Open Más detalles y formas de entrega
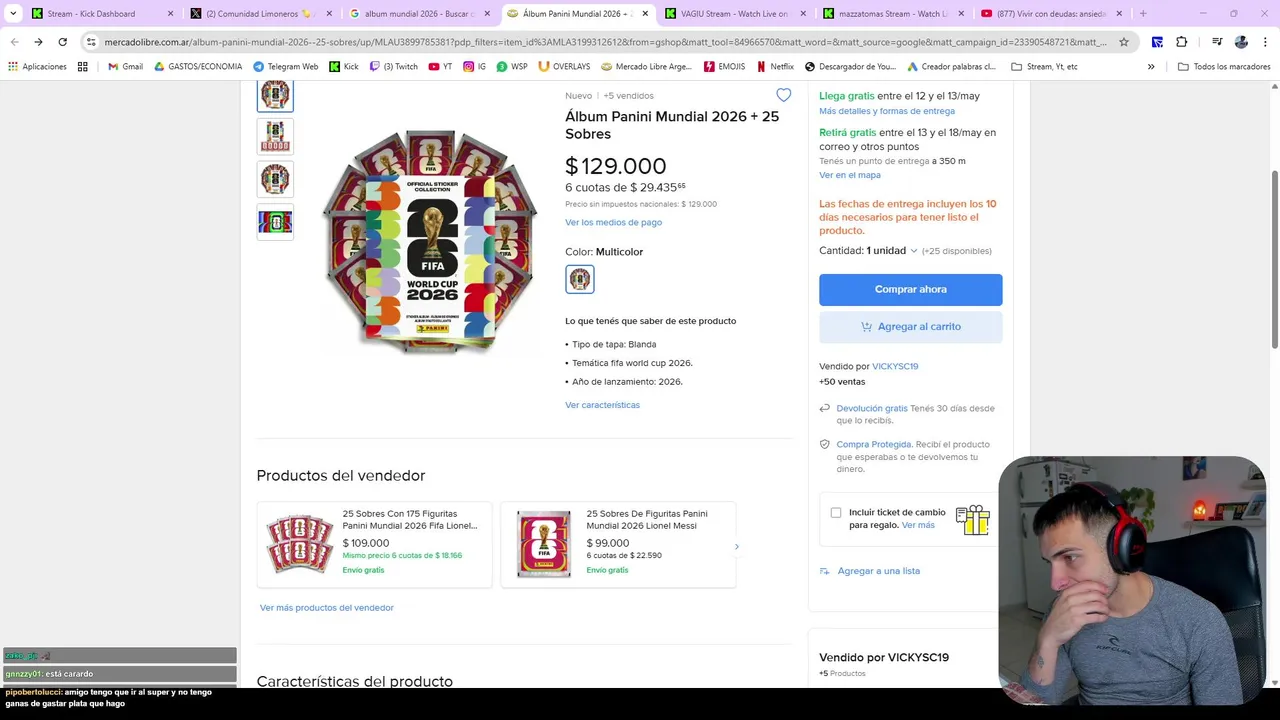Image resolution: width=1280 pixels, height=720 pixels. tap(887, 111)
